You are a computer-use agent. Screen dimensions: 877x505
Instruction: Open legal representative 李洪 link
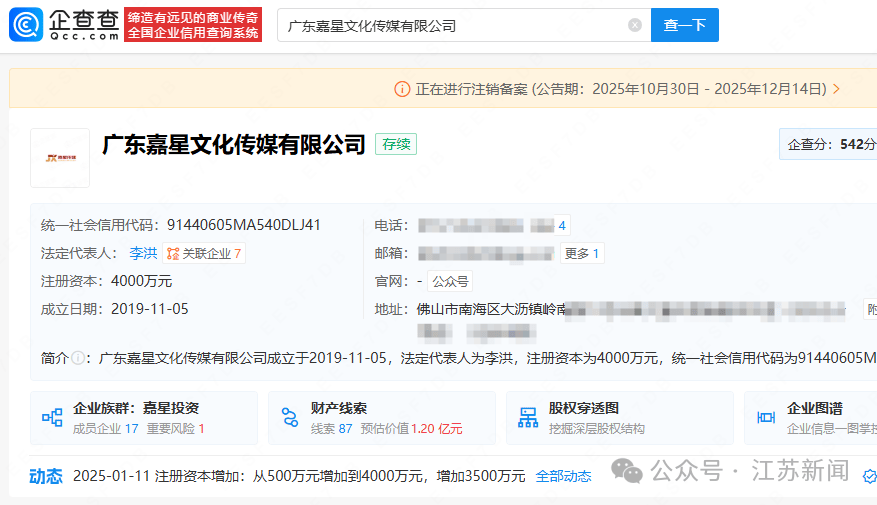point(143,253)
